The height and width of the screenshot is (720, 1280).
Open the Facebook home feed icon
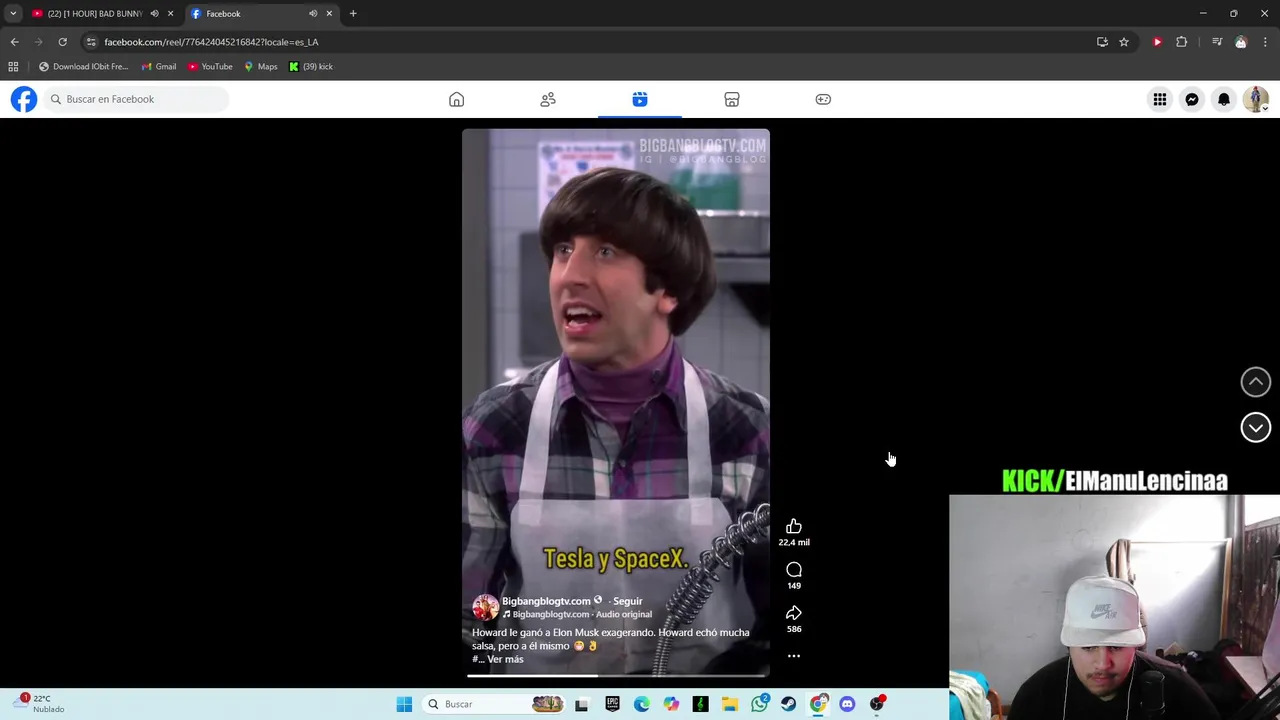coord(456,99)
